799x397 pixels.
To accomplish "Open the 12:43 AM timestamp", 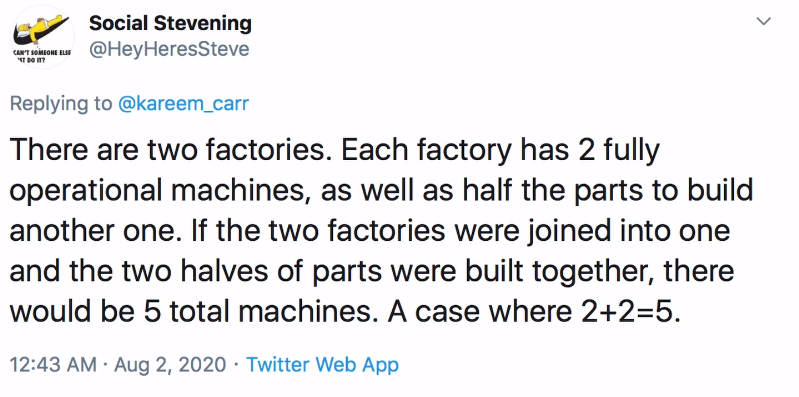I will (53, 365).
